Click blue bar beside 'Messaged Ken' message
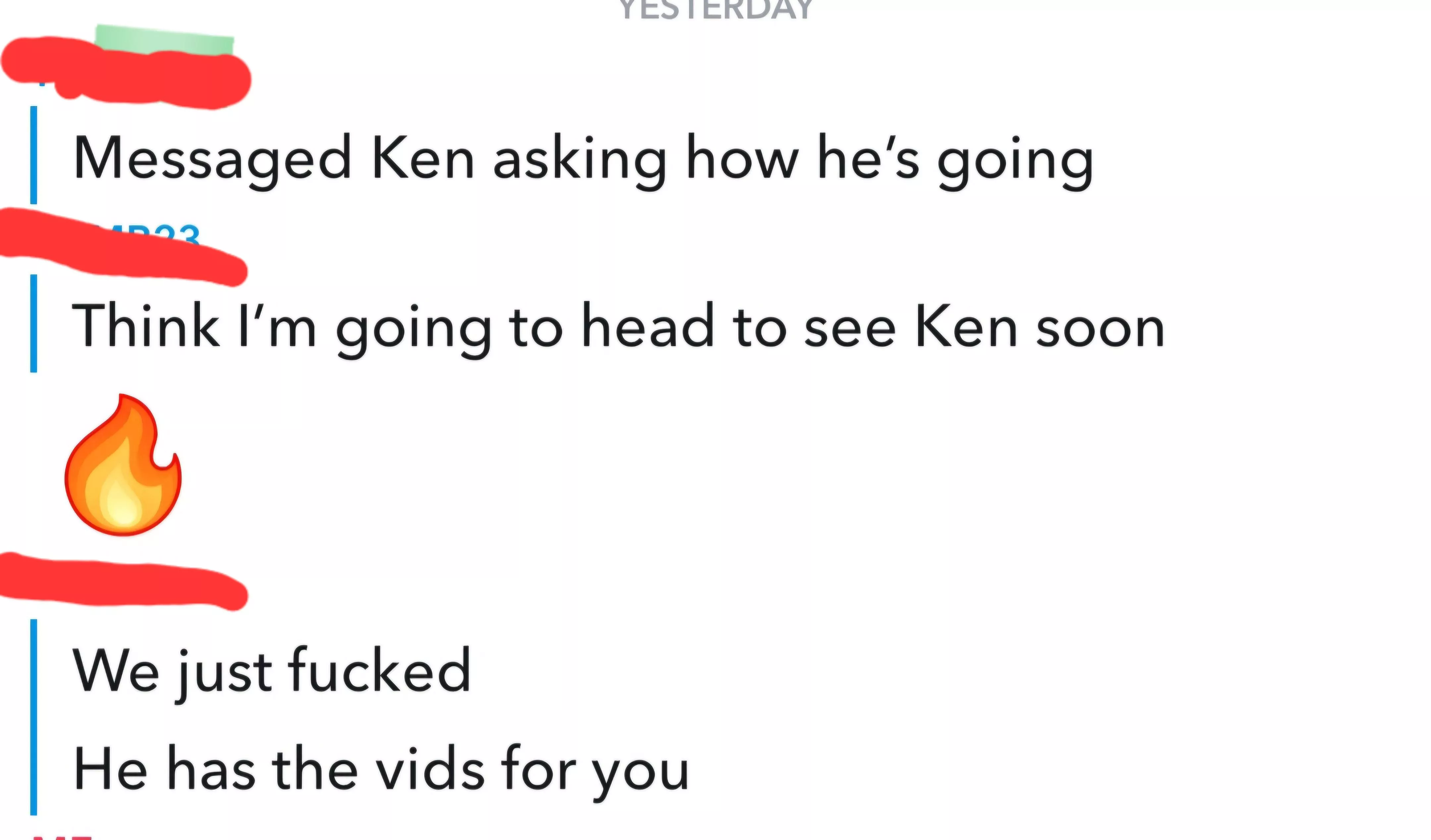The width and height of the screenshot is (1431, 840). (33, 154)
